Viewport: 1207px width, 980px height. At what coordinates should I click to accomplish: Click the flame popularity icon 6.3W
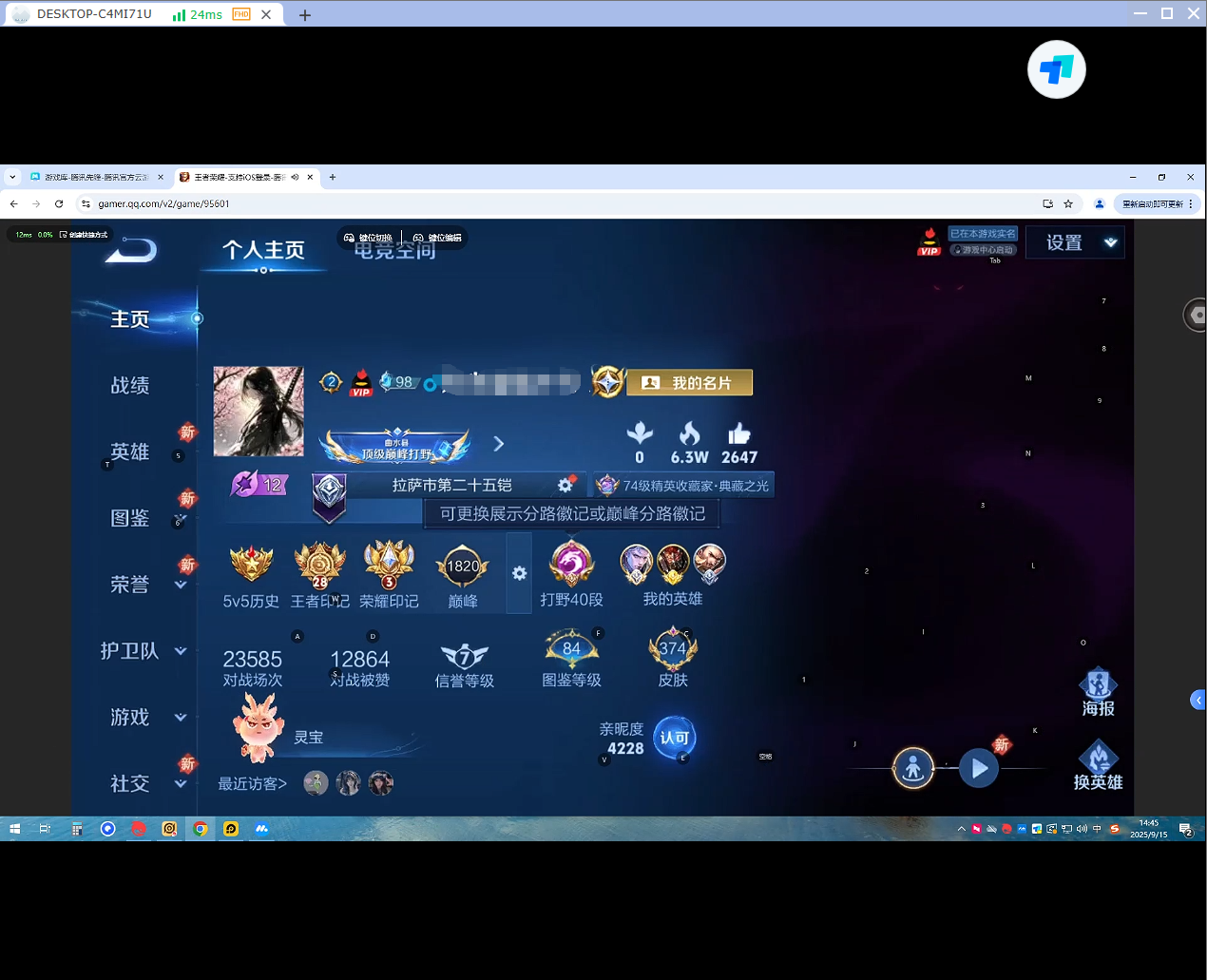tap(690, 434)
